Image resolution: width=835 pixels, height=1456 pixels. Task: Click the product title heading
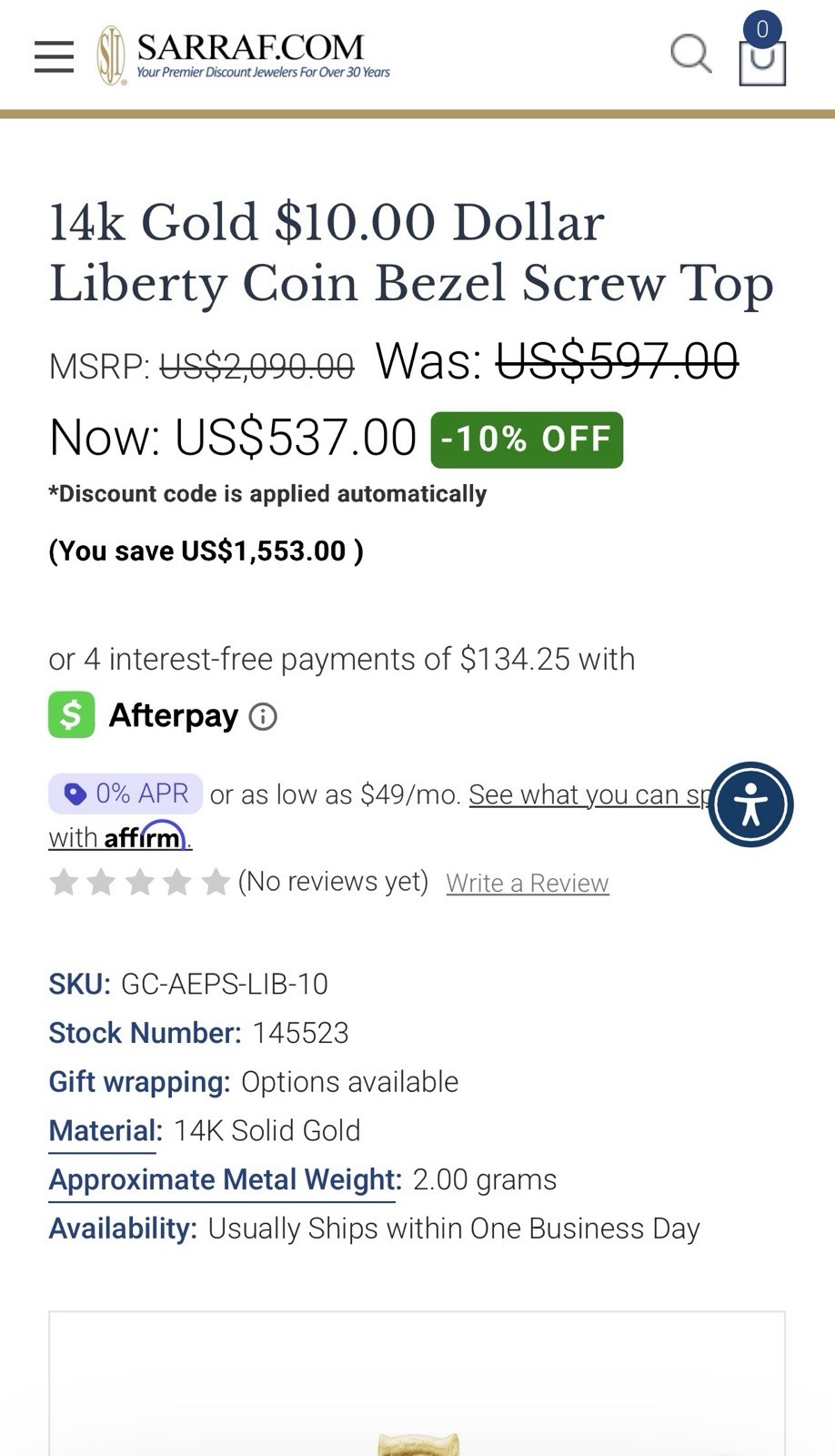[x=411, y=252]
